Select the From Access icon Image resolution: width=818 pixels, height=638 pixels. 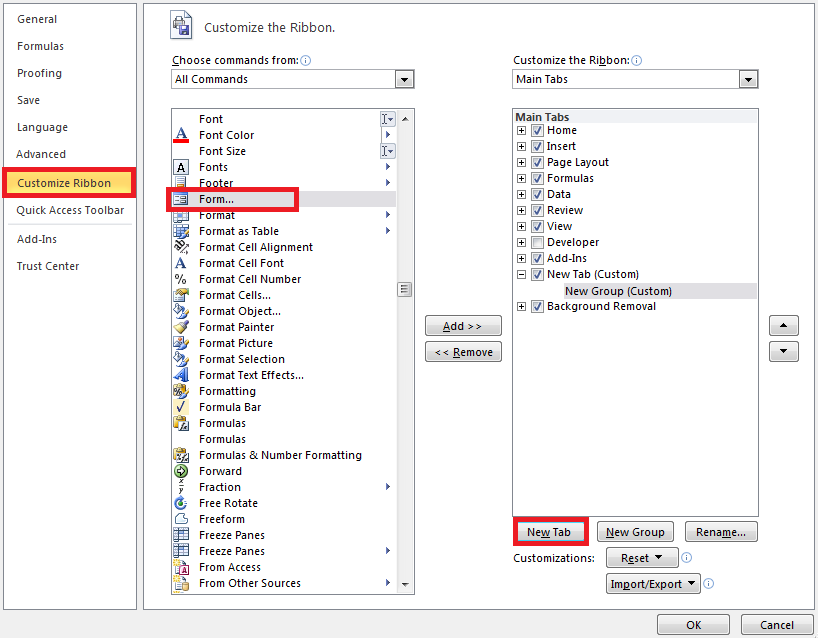click(x=181, y=567)
